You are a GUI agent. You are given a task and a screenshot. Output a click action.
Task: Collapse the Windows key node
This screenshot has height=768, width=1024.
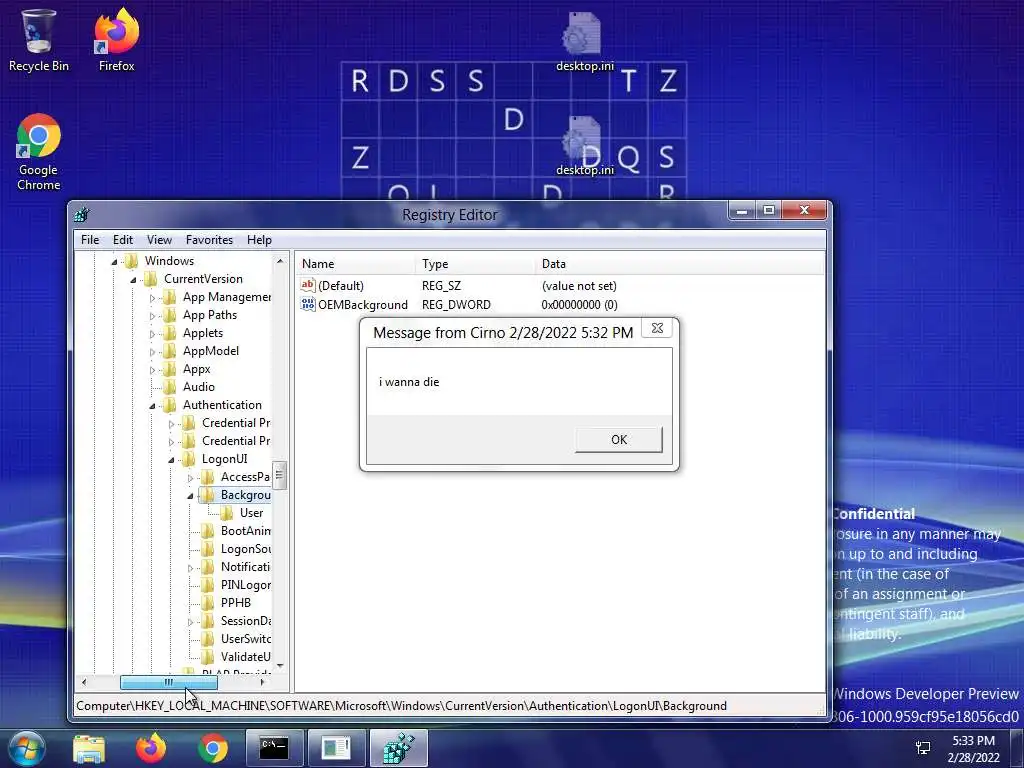click(x=114, y=262)
